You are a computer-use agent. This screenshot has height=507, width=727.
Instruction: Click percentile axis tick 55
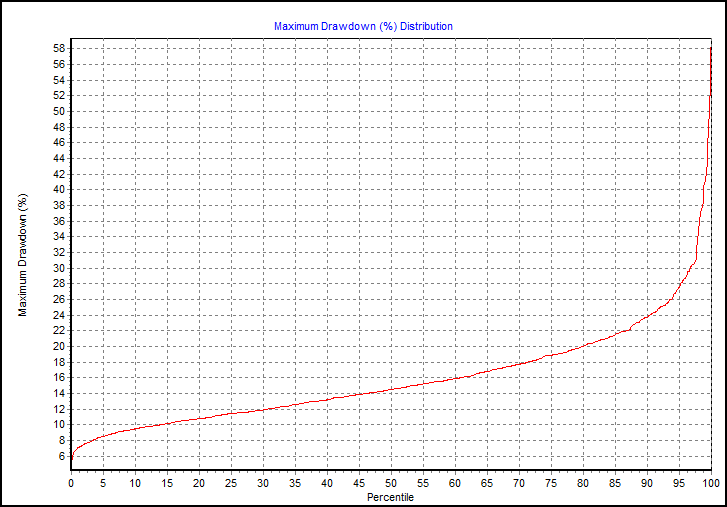(423, 483)
